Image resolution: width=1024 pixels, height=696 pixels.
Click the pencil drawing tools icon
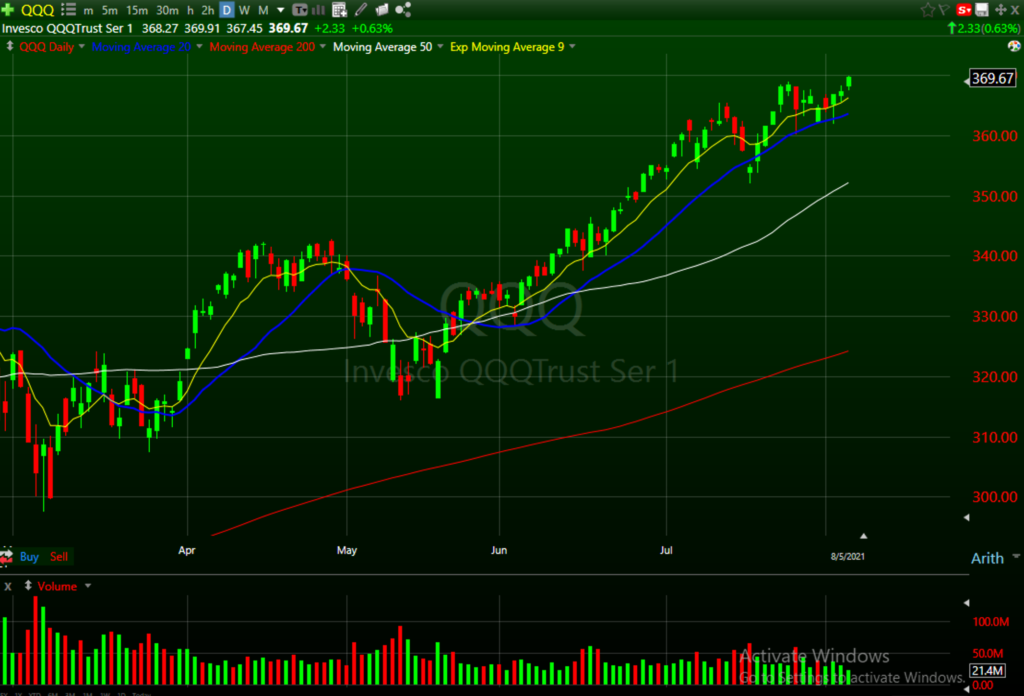tap(360, 10)
